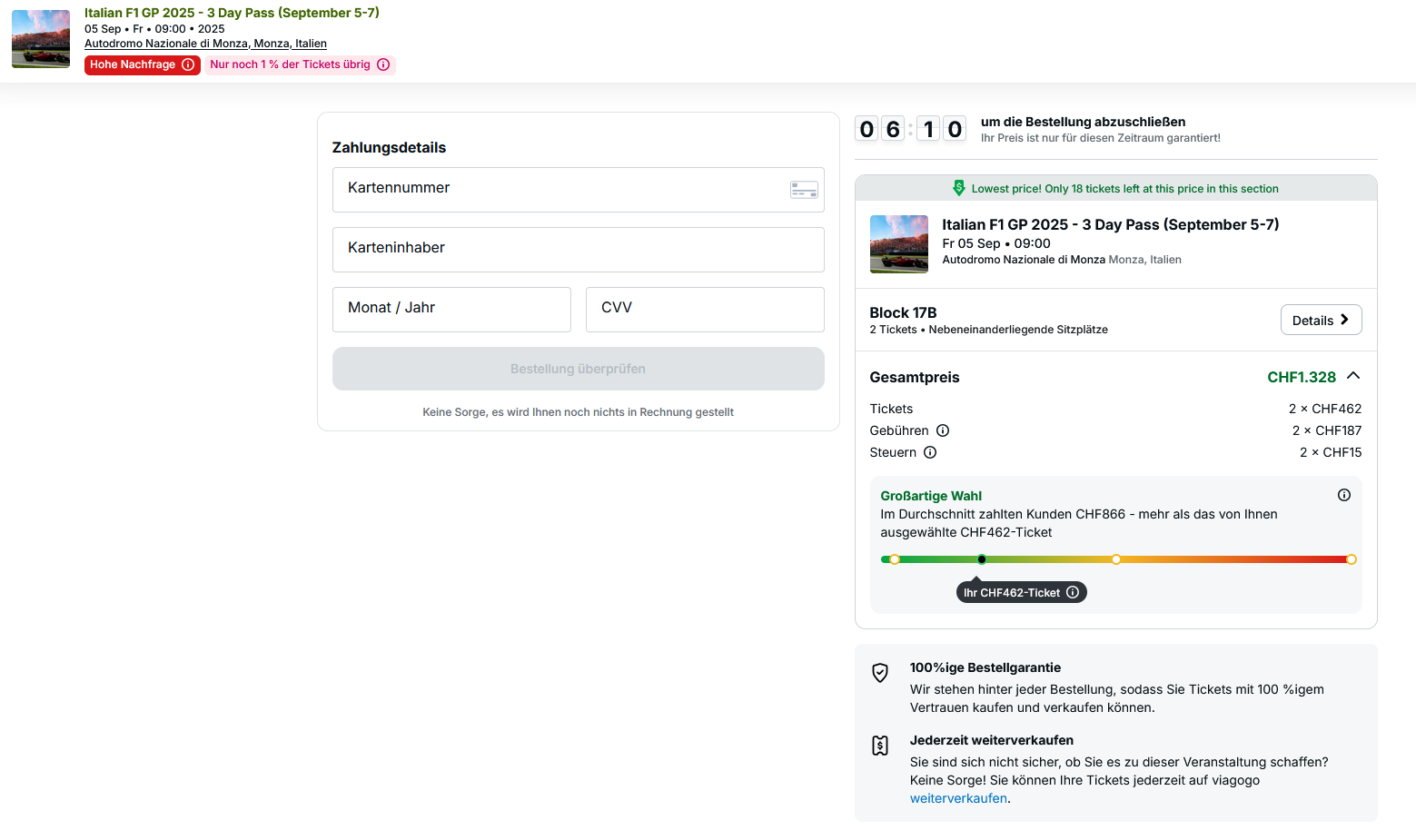The width and height of the screenshot is (1416, 840).
Task: Click the credit card icon in Kartennummer field
Action: tap(804, 190)
